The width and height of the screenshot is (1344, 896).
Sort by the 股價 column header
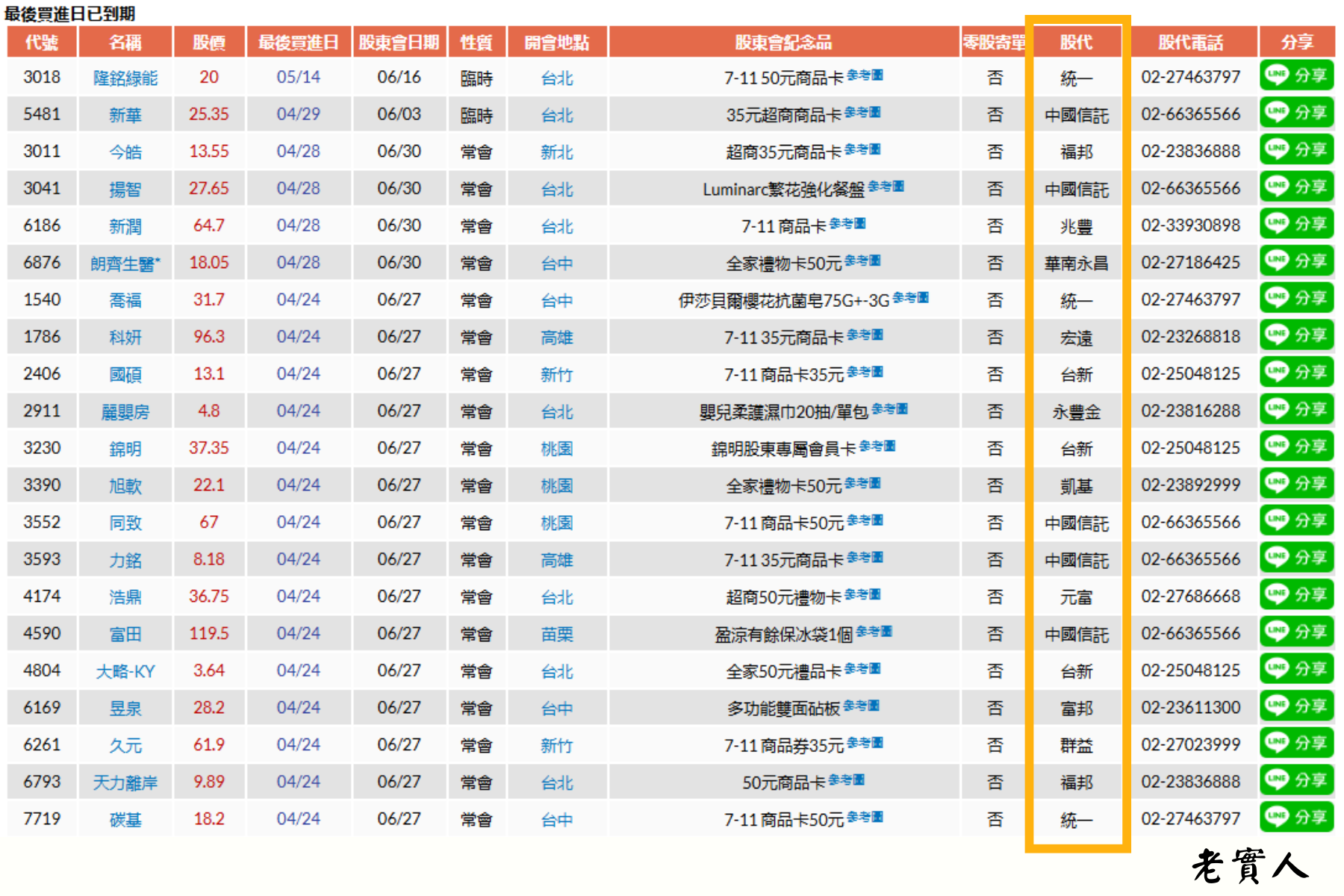pyautogui.click(x=209, y=42)
